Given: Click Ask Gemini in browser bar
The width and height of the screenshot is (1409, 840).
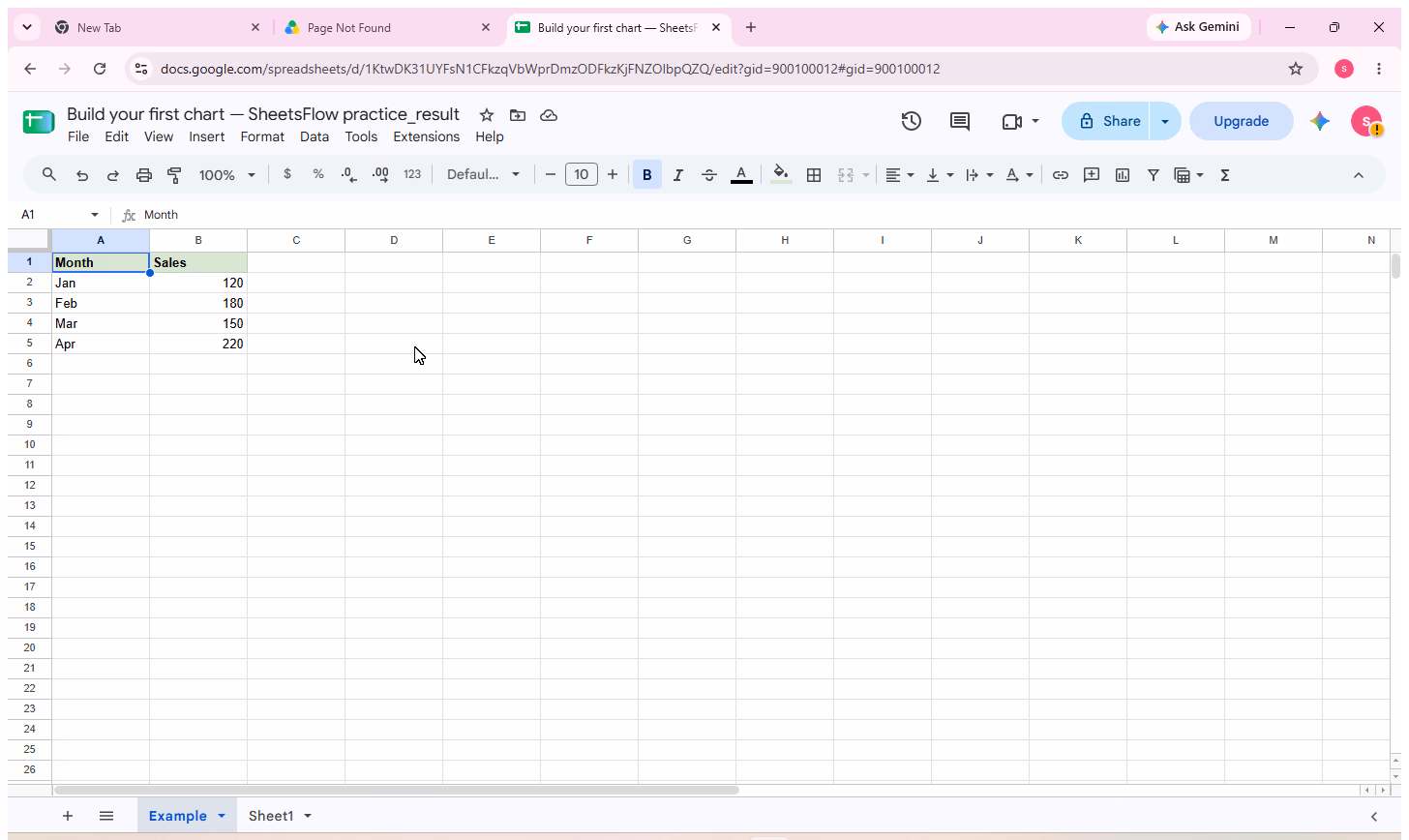Looking at the screenshot, I should coord(1197,27).
